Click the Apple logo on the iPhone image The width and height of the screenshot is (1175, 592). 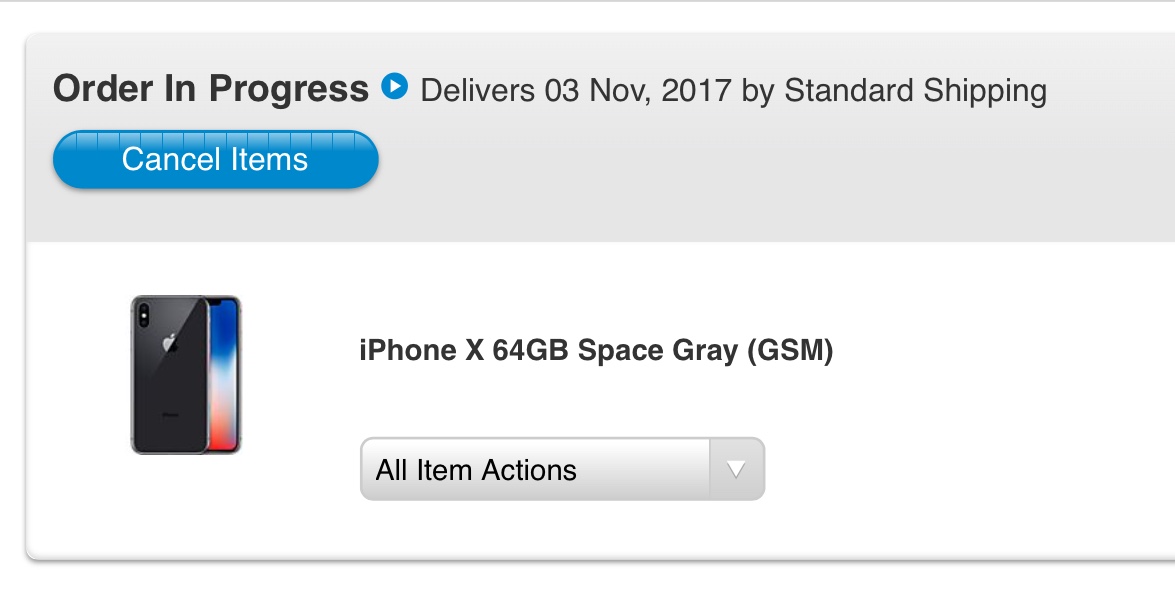pos(170,342)
